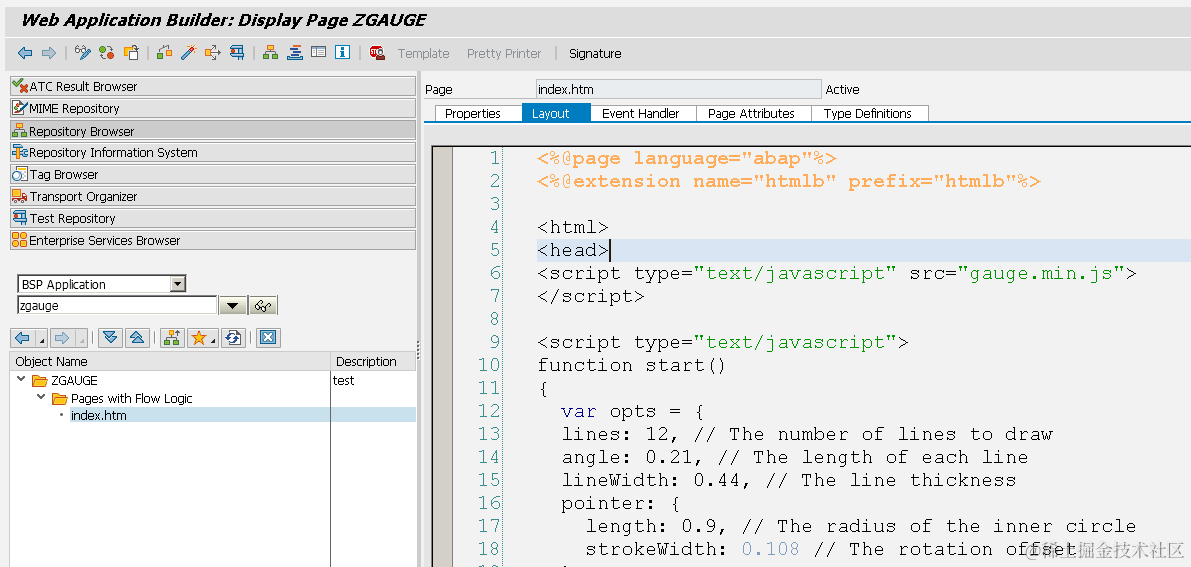Click the Page field showing index.htm
The height and width of the screenshot is (567, 1191).
[678, 89]
